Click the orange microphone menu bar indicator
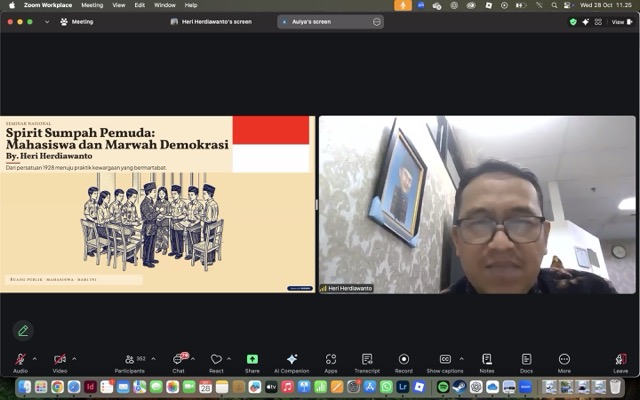This screenshot has width=640, height=400. 403,5
